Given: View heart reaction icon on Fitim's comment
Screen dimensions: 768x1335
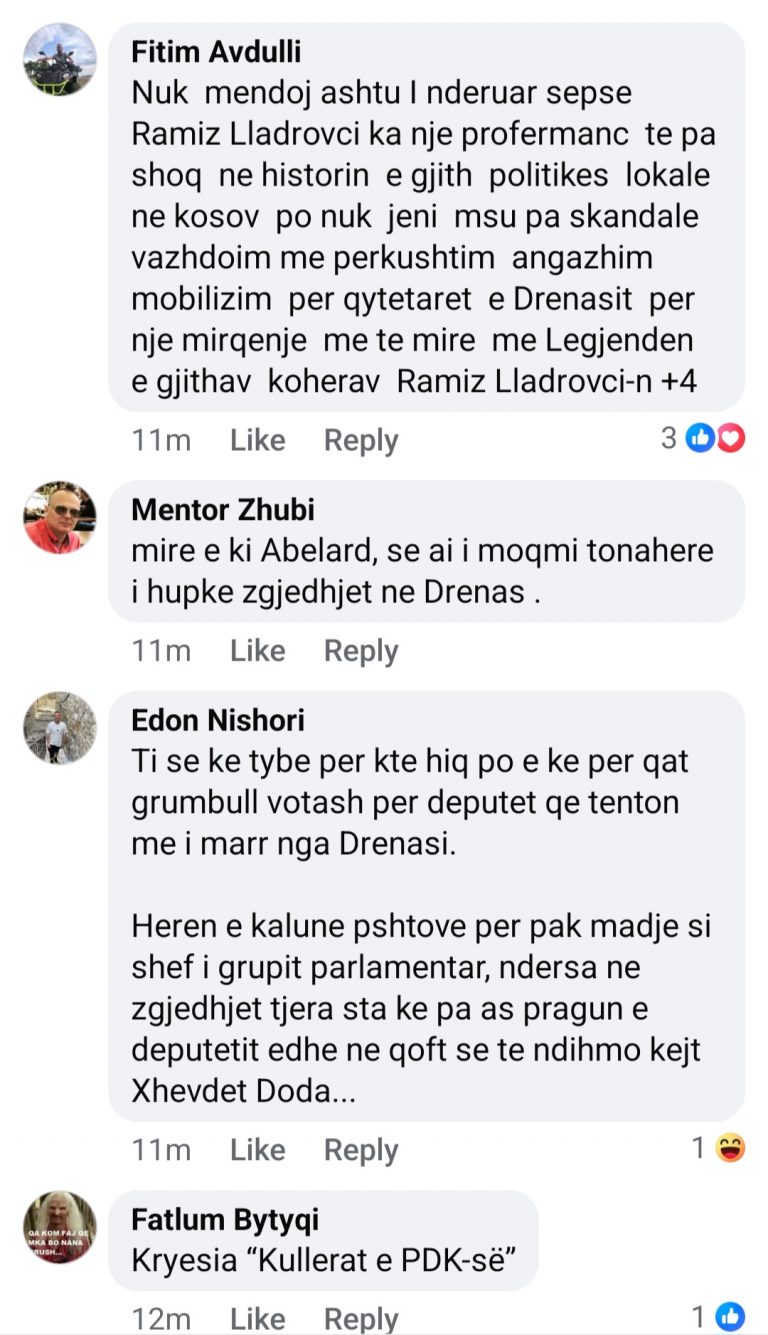Looking at the screenshot, I should coord(731,438).
